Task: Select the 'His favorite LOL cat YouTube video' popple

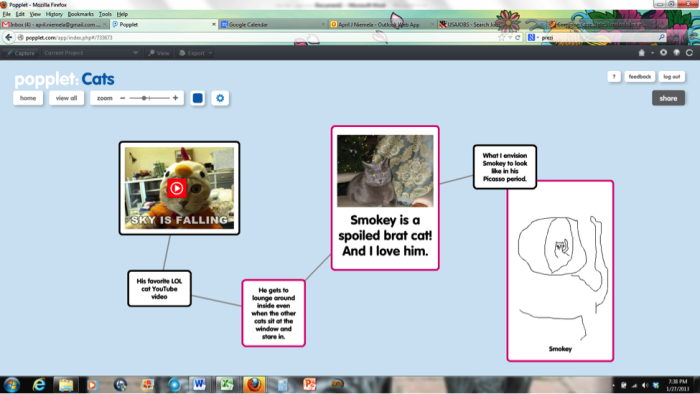Action: tap(159, 289)
